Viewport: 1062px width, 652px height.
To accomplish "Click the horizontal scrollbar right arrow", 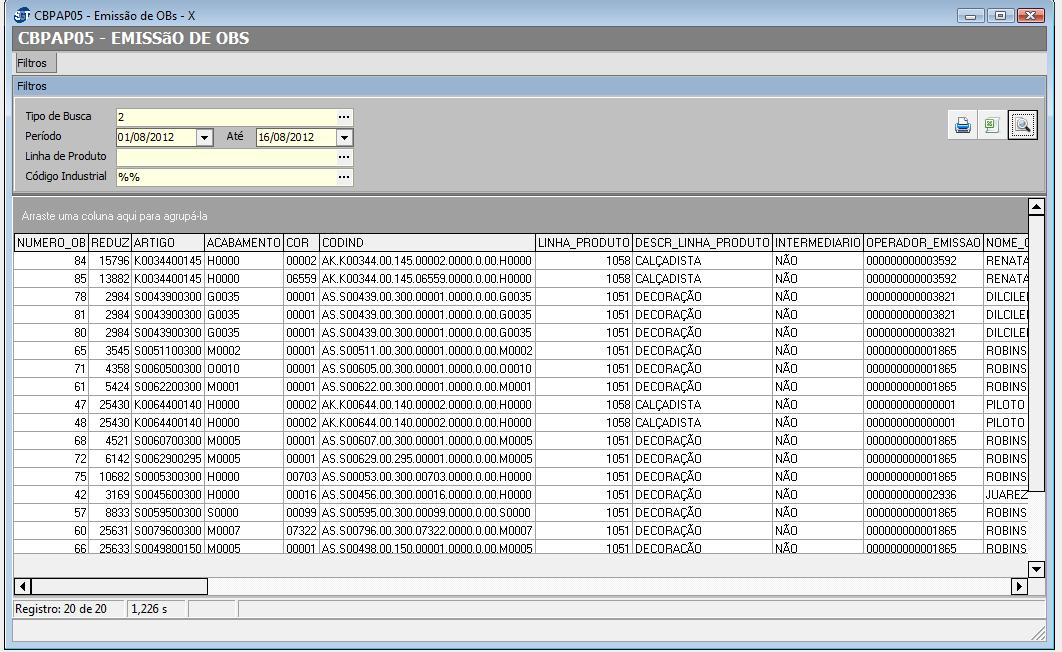I will pos(1020,586).
